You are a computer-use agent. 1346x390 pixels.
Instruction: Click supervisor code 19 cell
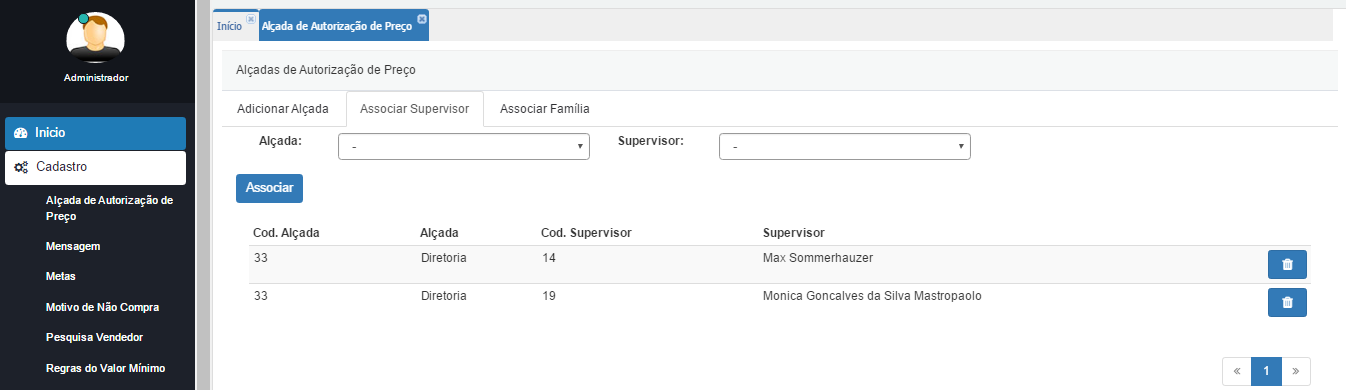tap(548, 296)
